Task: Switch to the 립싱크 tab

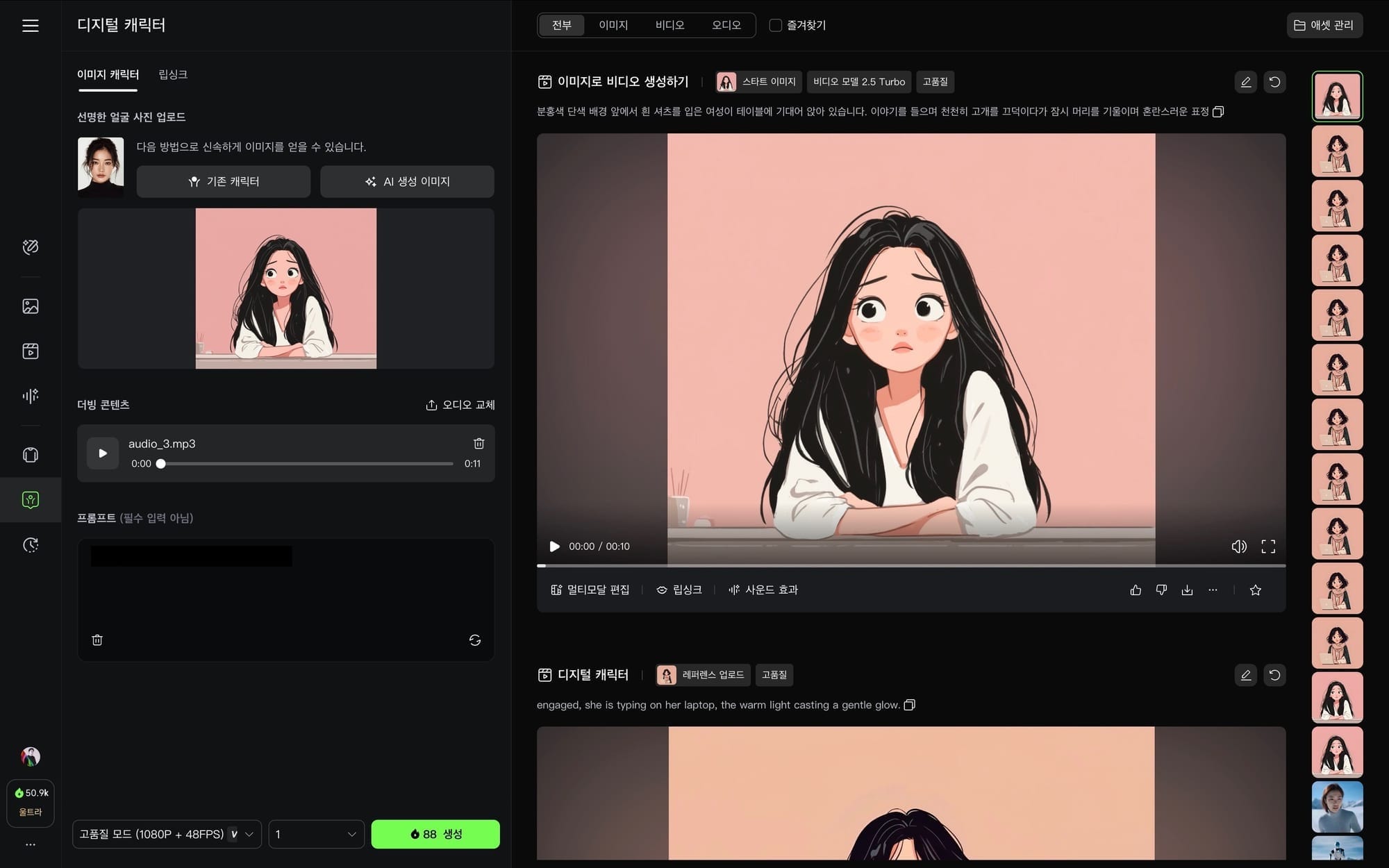Action: (x=173, y=74)
